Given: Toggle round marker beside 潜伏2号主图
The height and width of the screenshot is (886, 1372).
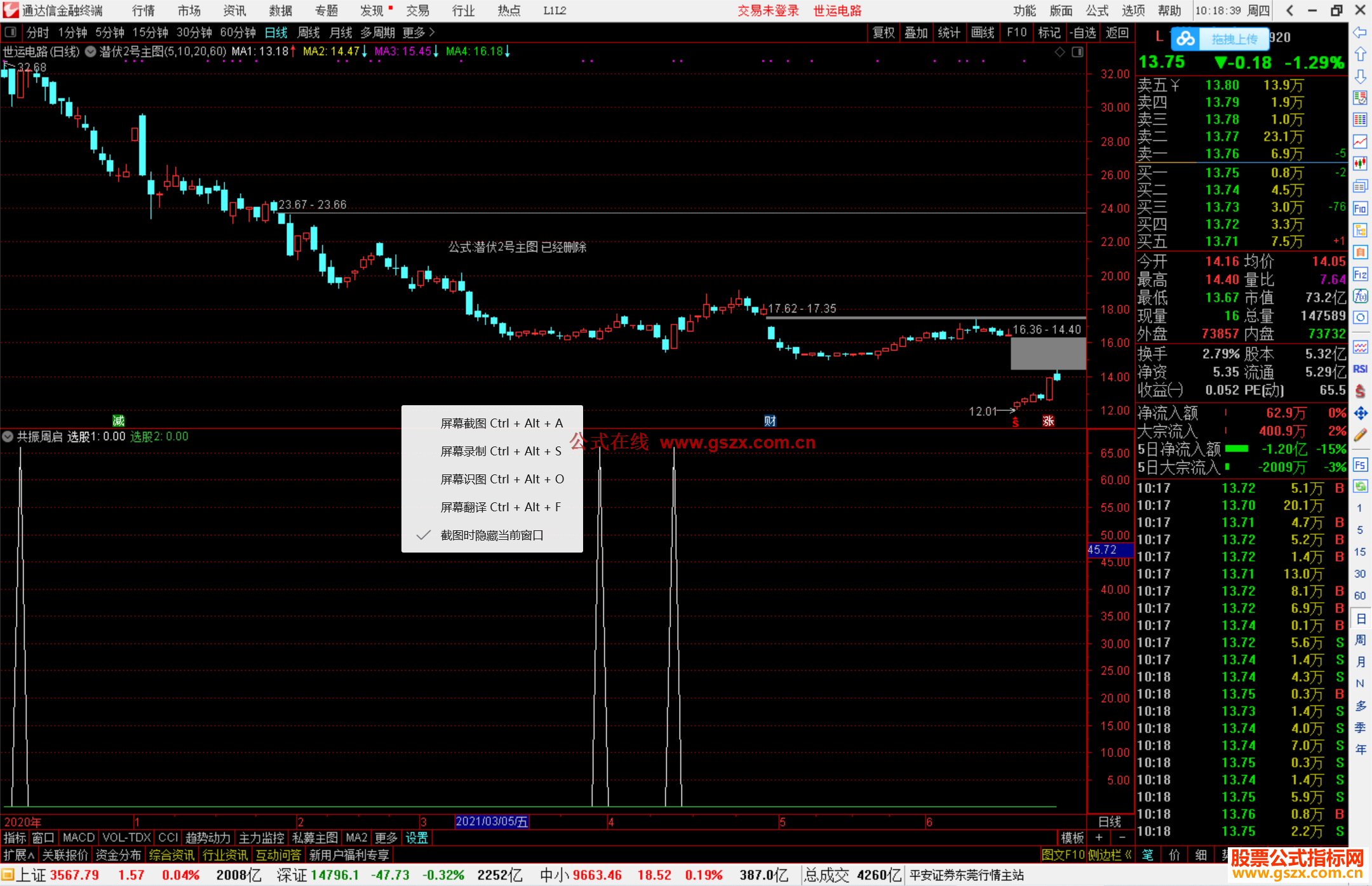Looking at the screenshot, I should [x=90, y=51].
